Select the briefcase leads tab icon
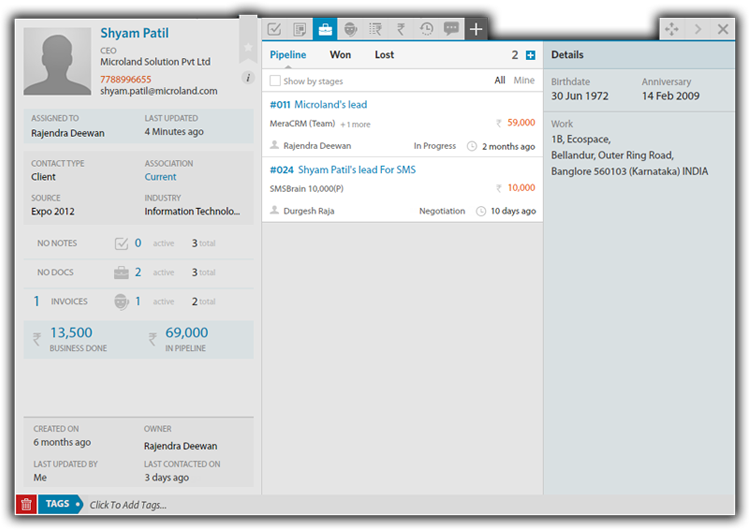Image resolution: width=749 pixels, height=530 pixels. pos(325,29)
